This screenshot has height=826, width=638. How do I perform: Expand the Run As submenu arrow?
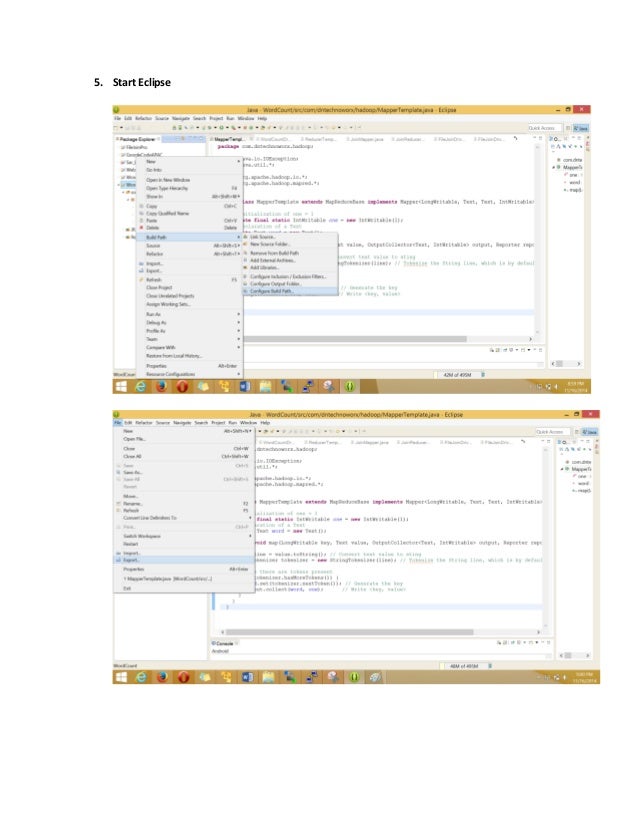pyautogui.click(x=239, y=314)
